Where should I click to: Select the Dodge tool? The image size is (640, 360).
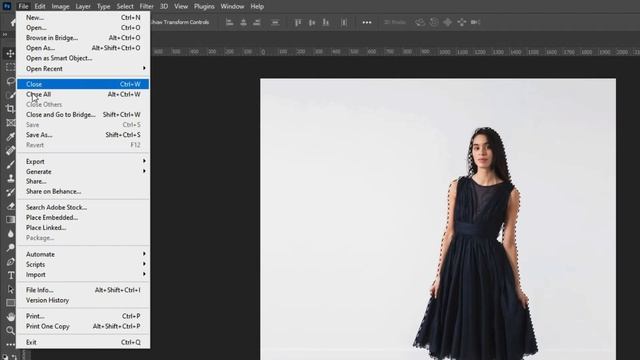[10, 248]
